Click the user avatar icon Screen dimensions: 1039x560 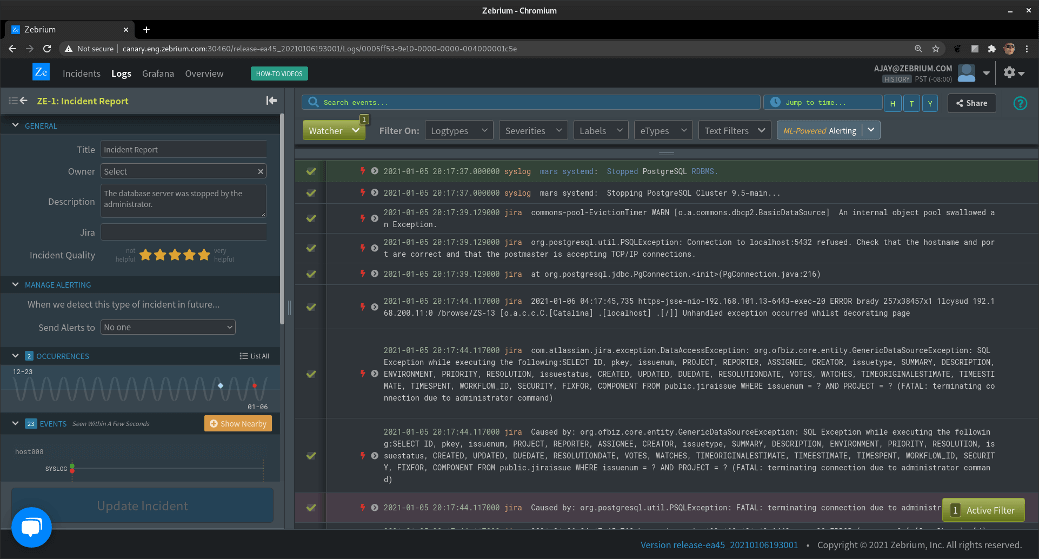[x=967, y=72]
